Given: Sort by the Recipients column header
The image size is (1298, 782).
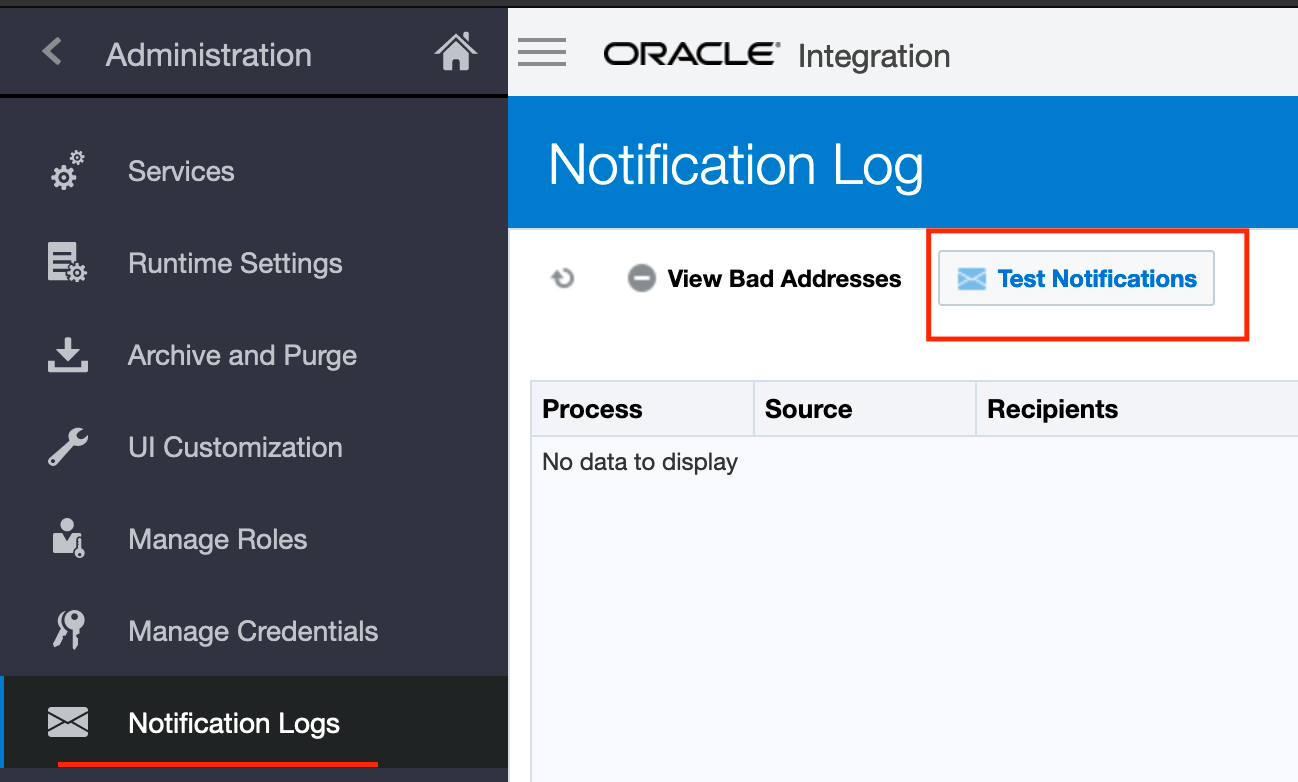Looking at the screenshot, I should click(x=1137, y=409).
